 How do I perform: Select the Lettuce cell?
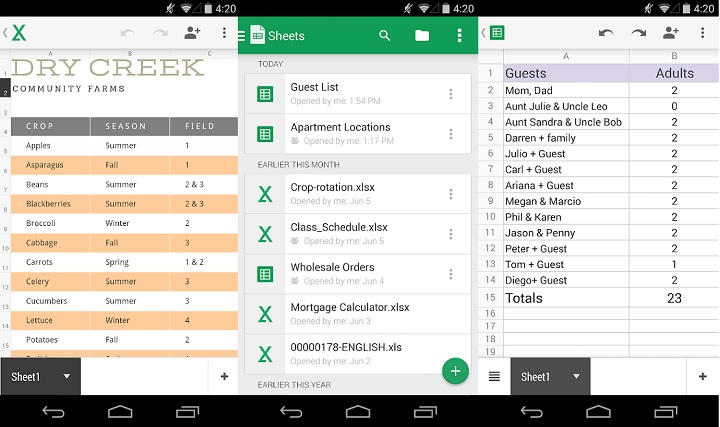[x=51, y=320]
